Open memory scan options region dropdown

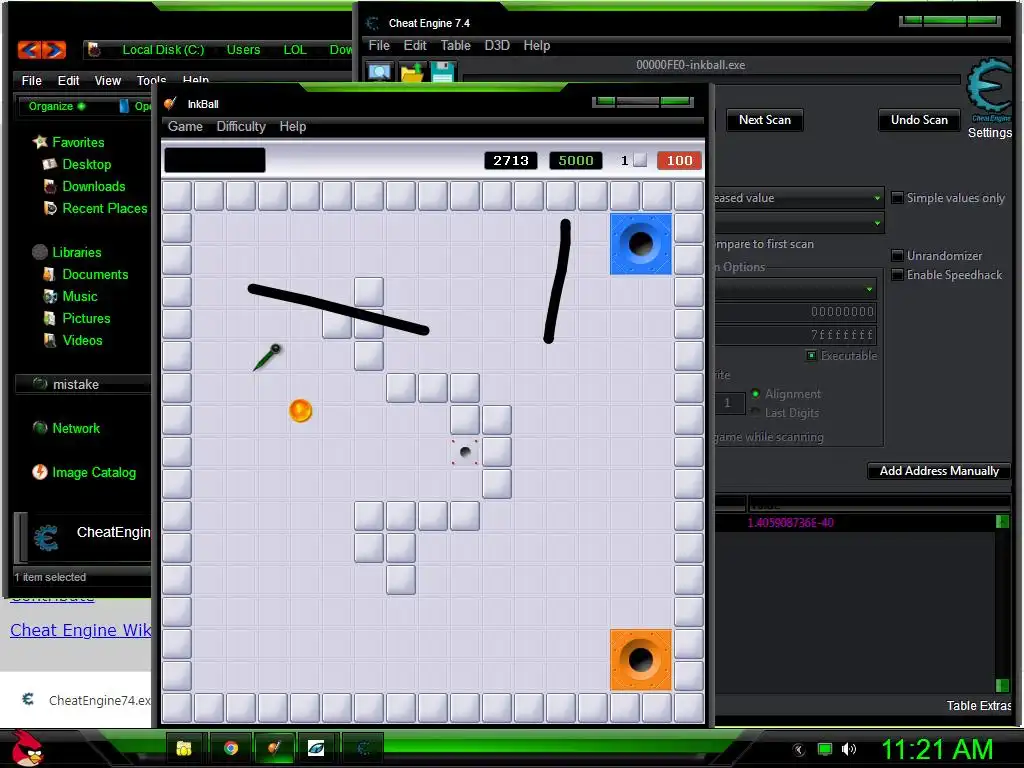[795, 289]
